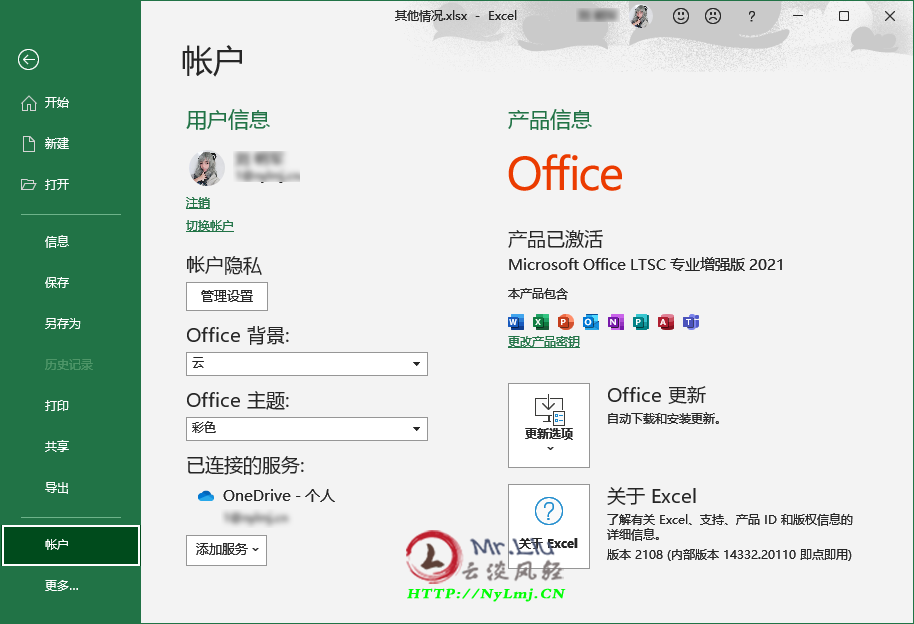Select 保存 in the sidebar

[57, 283]
